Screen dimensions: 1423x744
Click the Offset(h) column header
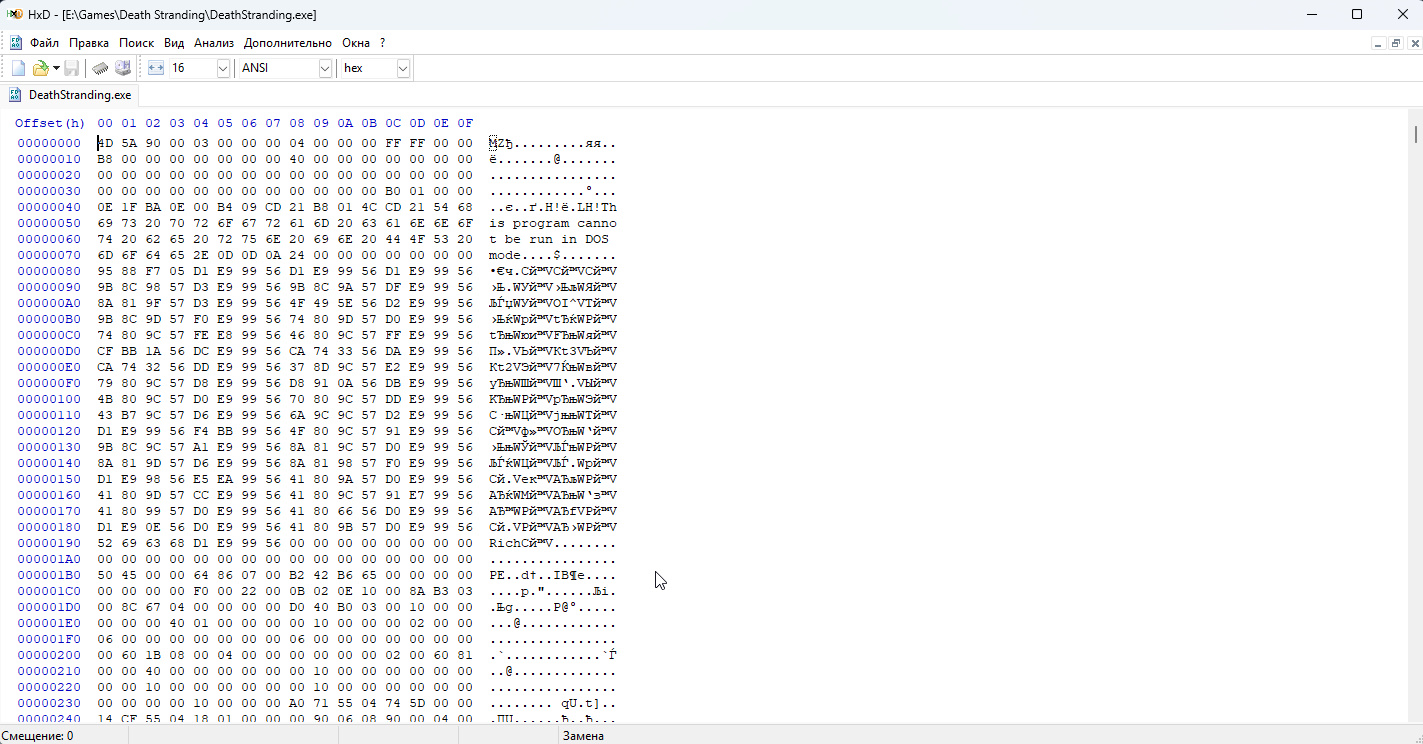[50, 123]
